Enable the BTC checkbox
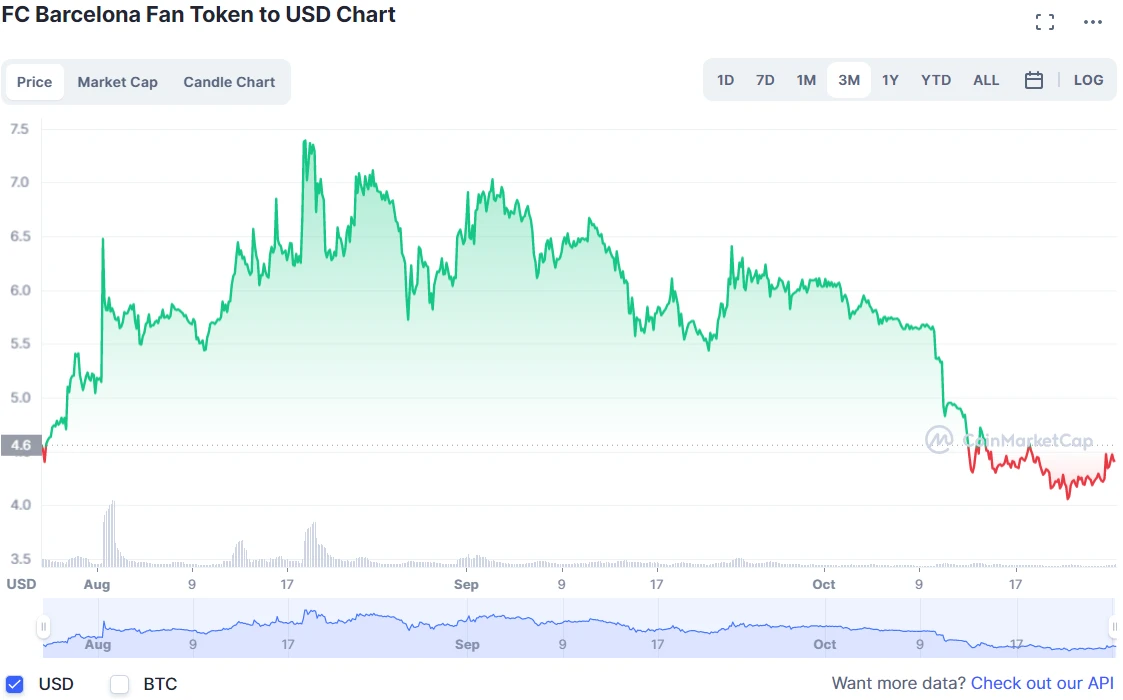This screenshot has height=700, width=1123. coord(119,684)
